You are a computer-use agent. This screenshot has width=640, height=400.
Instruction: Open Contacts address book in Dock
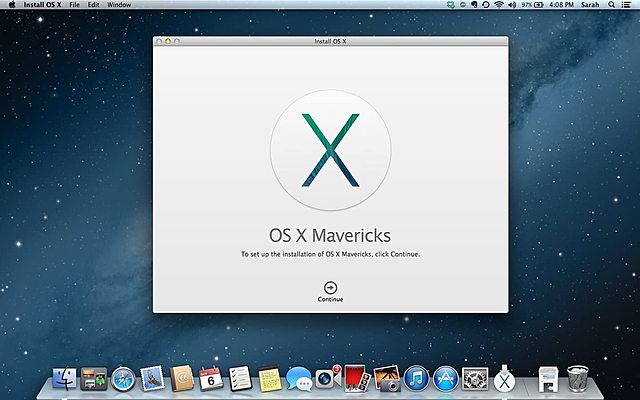coord(182,378)
